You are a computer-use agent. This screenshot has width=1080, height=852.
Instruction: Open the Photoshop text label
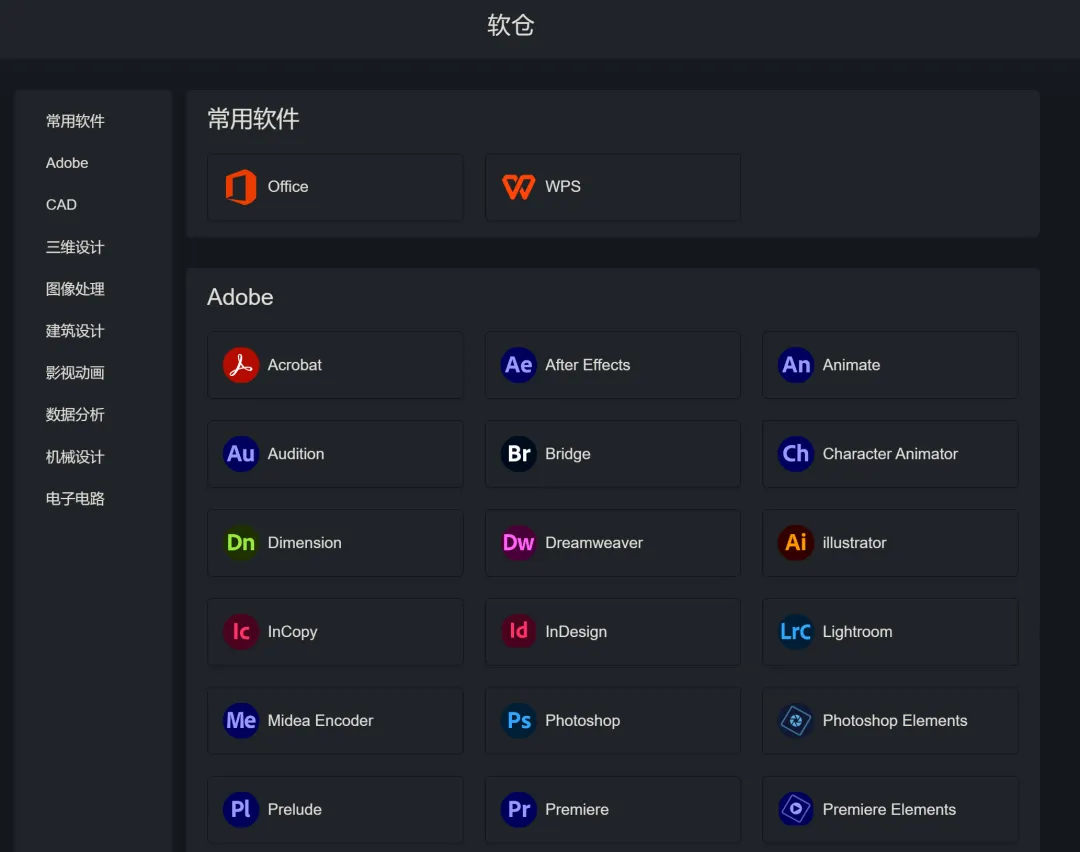tap(583, 721)
